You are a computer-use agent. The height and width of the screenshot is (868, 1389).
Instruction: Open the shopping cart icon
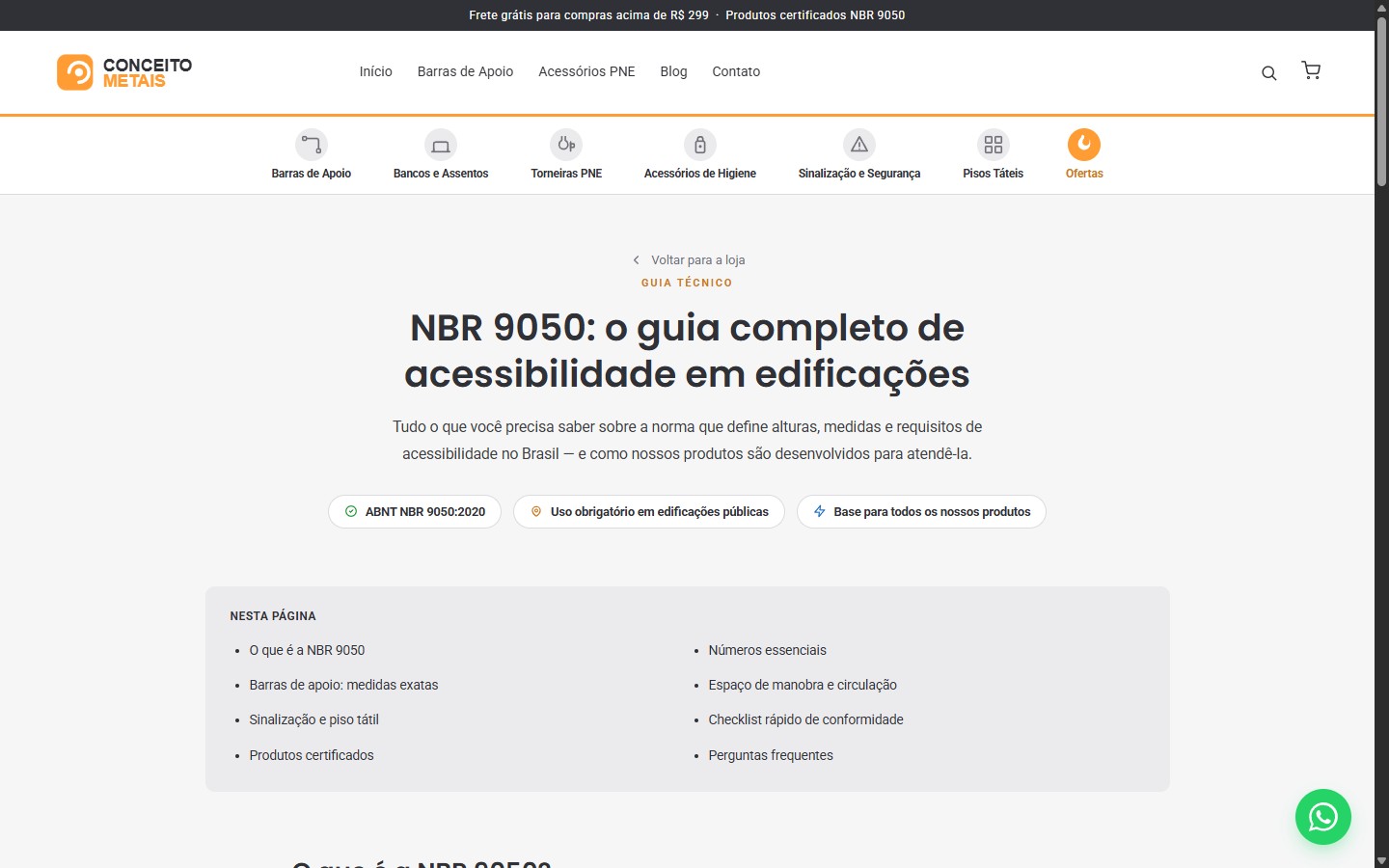[1311, 70]
